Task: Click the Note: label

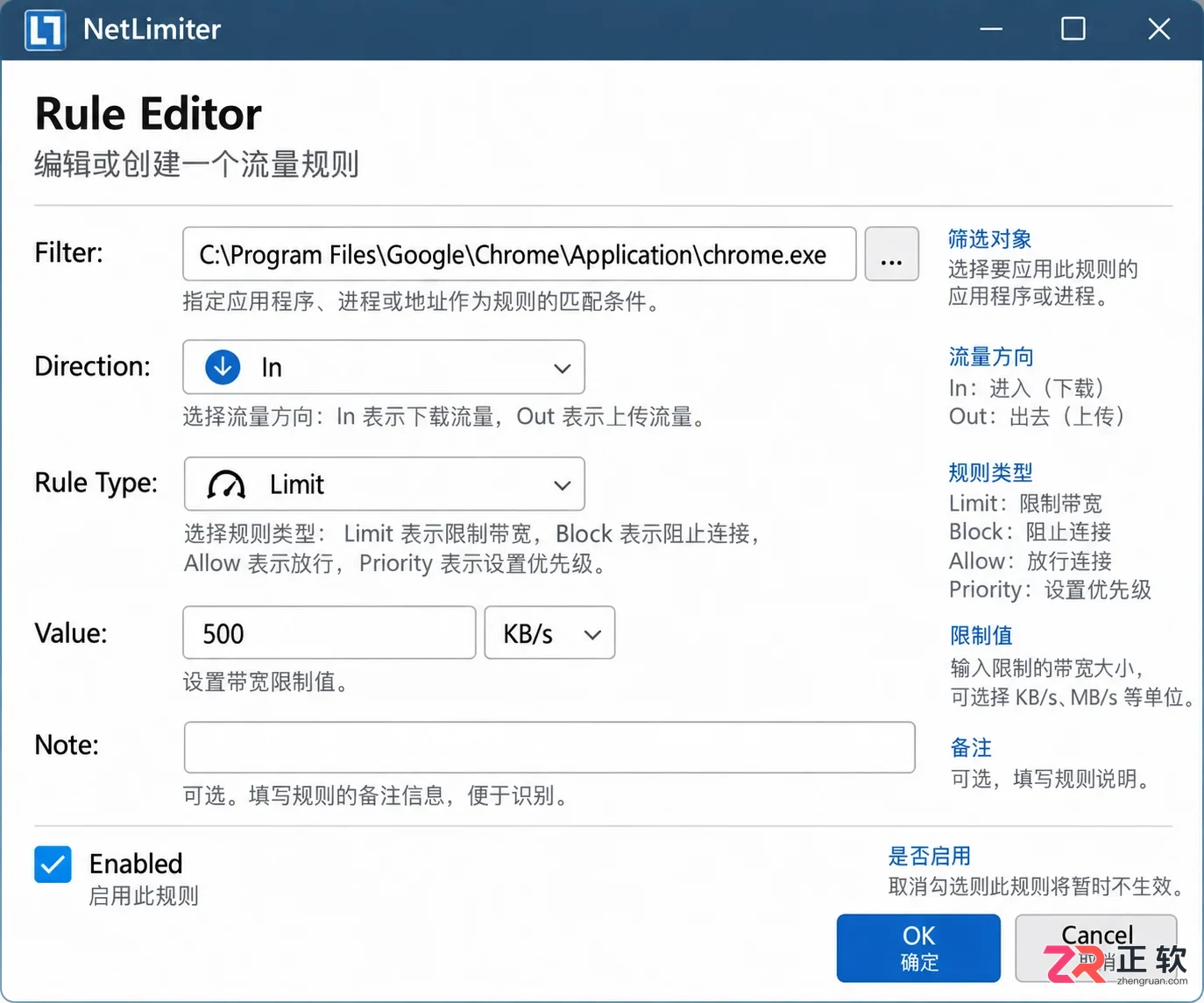Action: [x=67, y=745]
